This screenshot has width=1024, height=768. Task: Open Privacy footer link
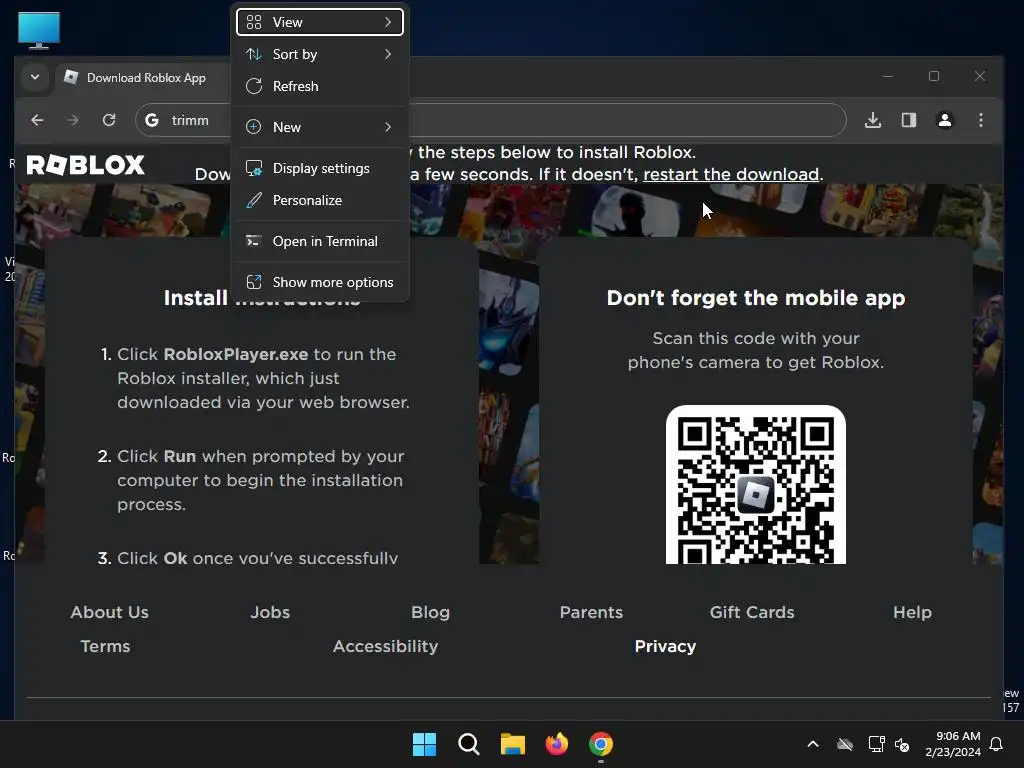(x=665, y=646)
